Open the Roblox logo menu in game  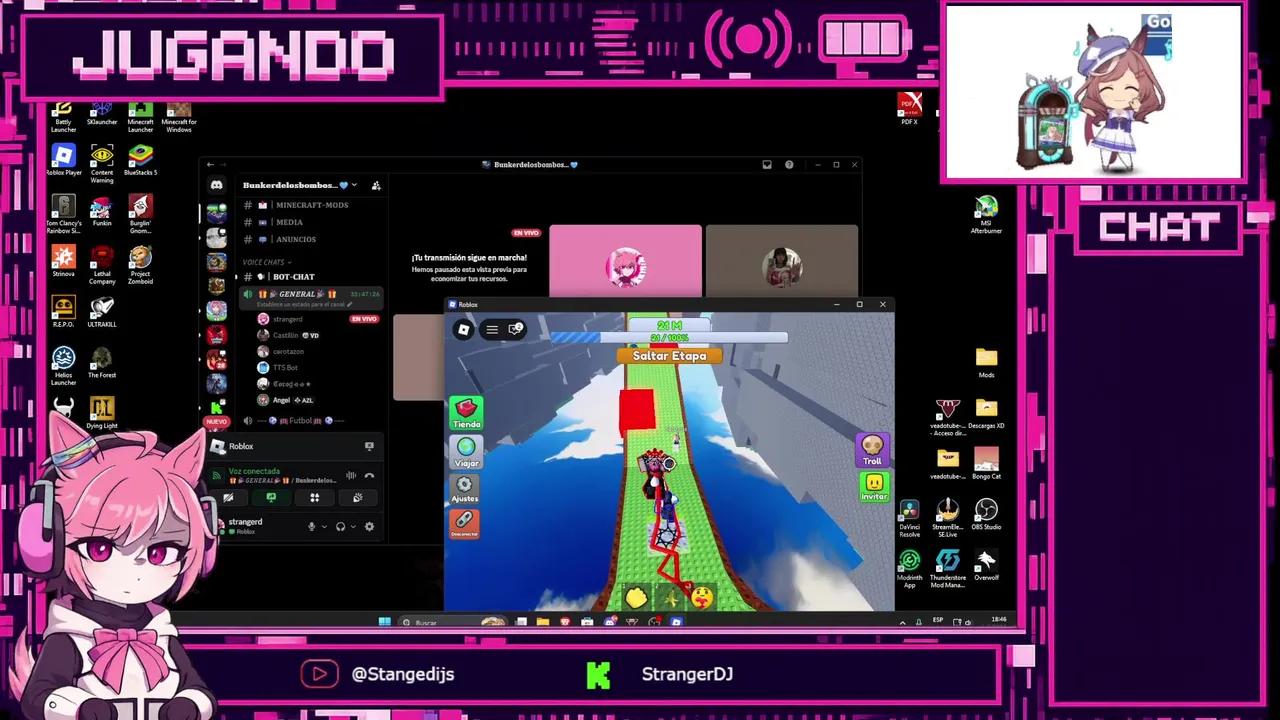click(463, 329)
